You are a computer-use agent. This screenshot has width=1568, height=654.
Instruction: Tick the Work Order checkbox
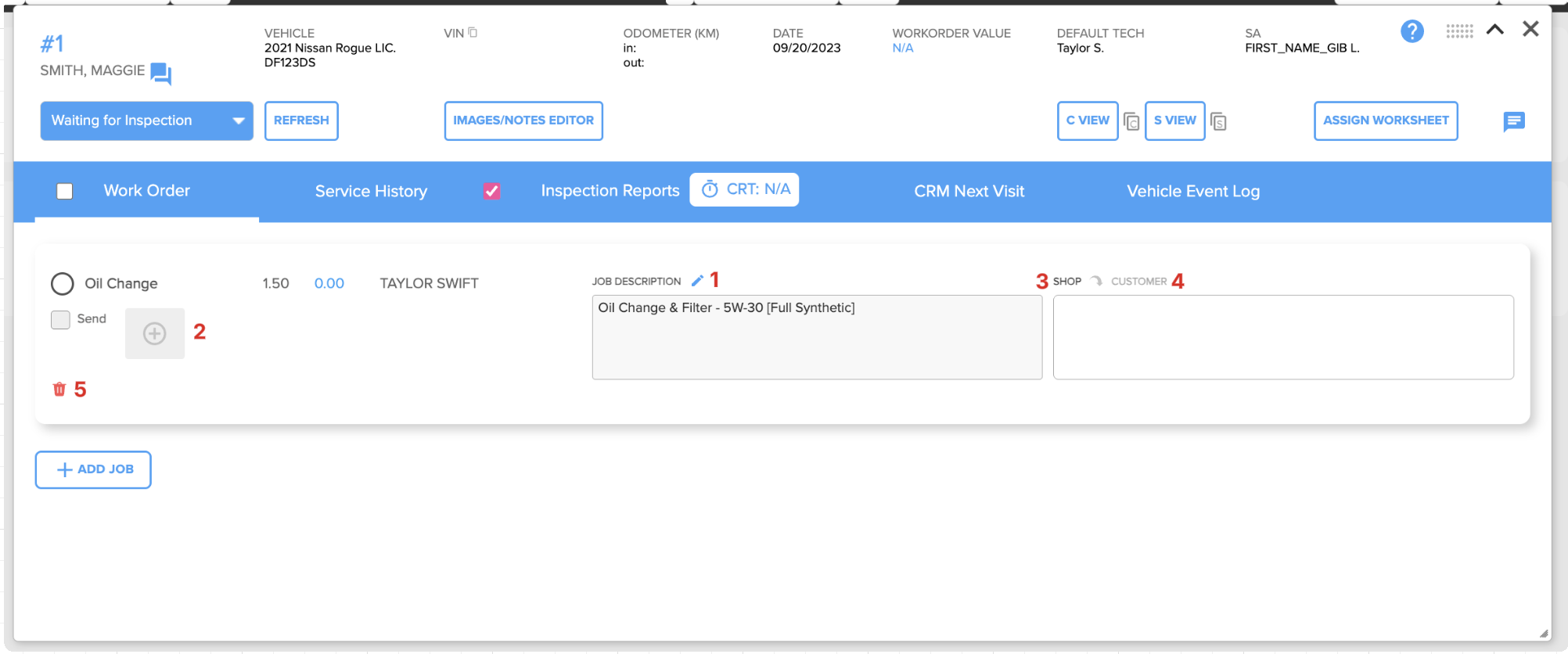65,191
